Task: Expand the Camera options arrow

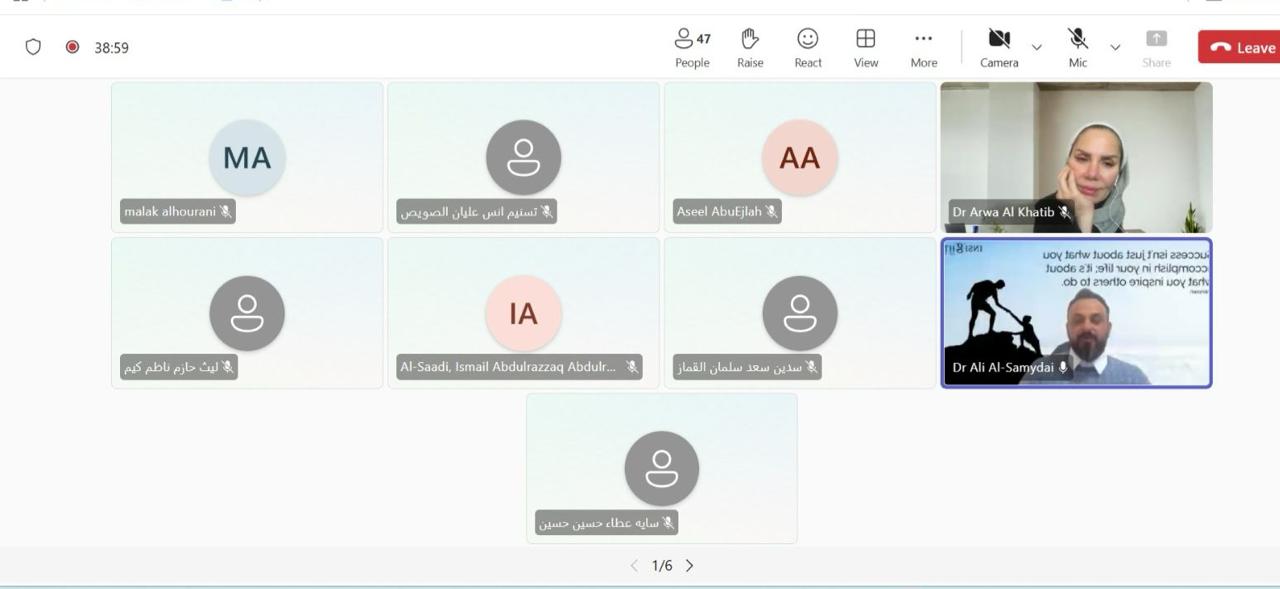Action: [x=1036, y=47]
